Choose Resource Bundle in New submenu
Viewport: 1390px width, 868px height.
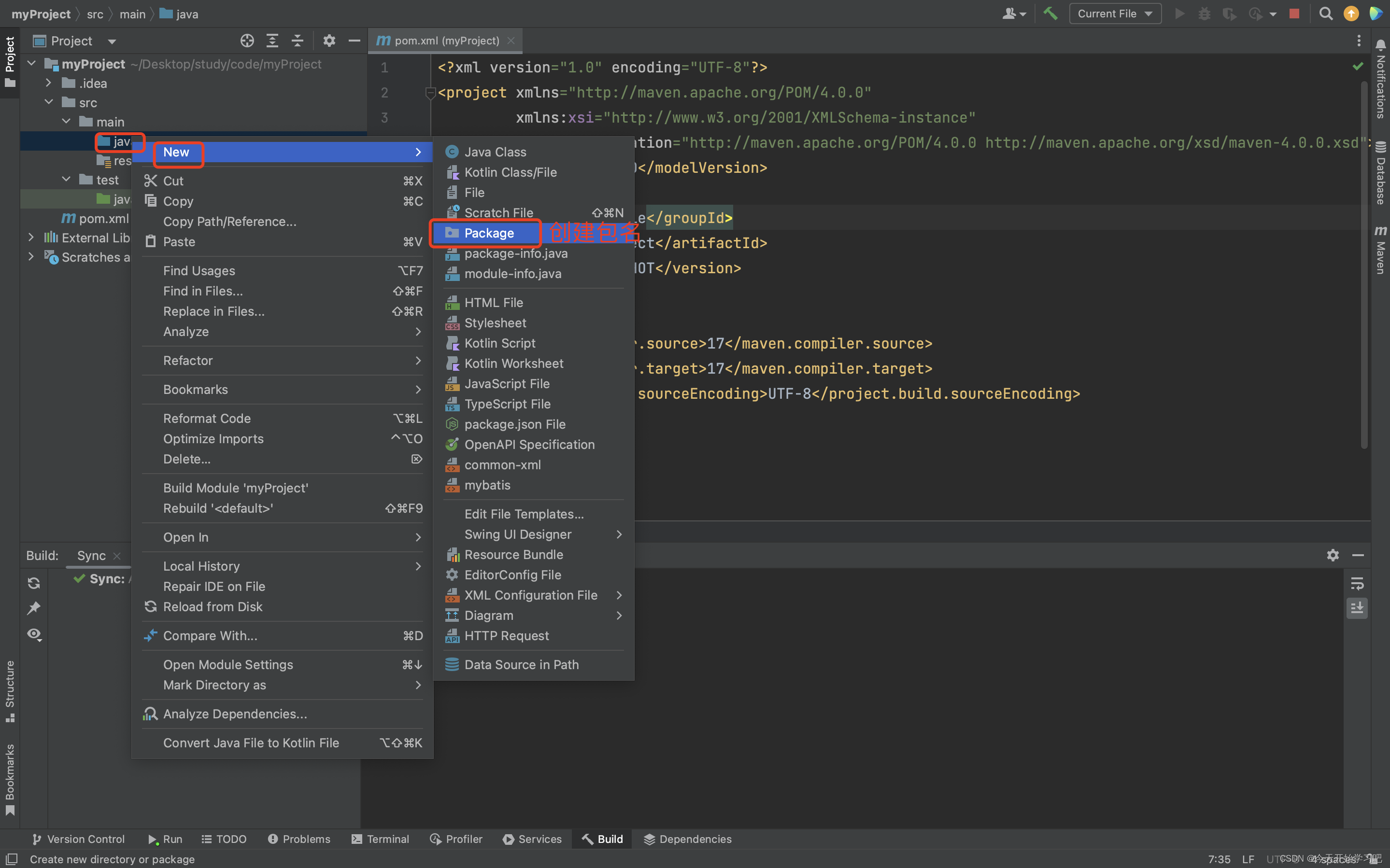[533, 554]
